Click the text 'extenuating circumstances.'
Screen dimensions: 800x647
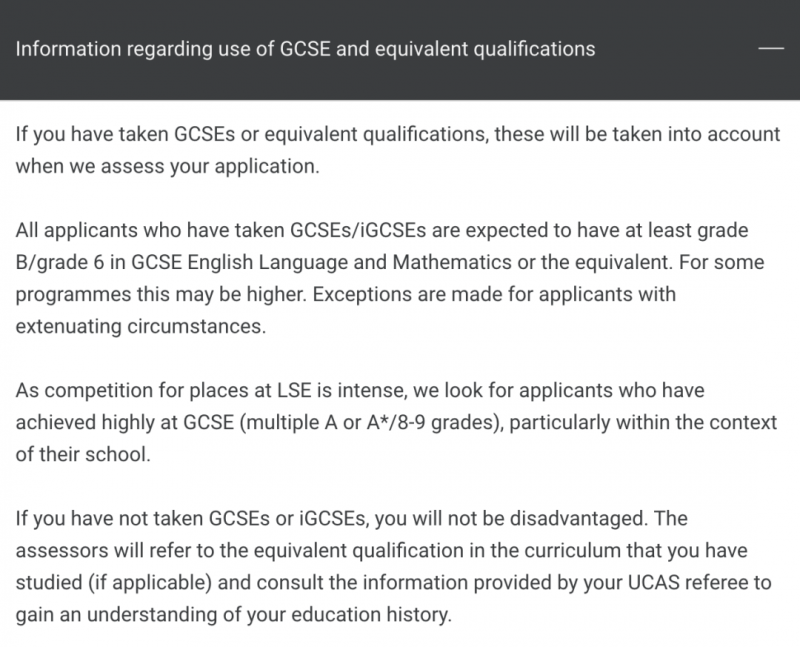pos(141,326)
